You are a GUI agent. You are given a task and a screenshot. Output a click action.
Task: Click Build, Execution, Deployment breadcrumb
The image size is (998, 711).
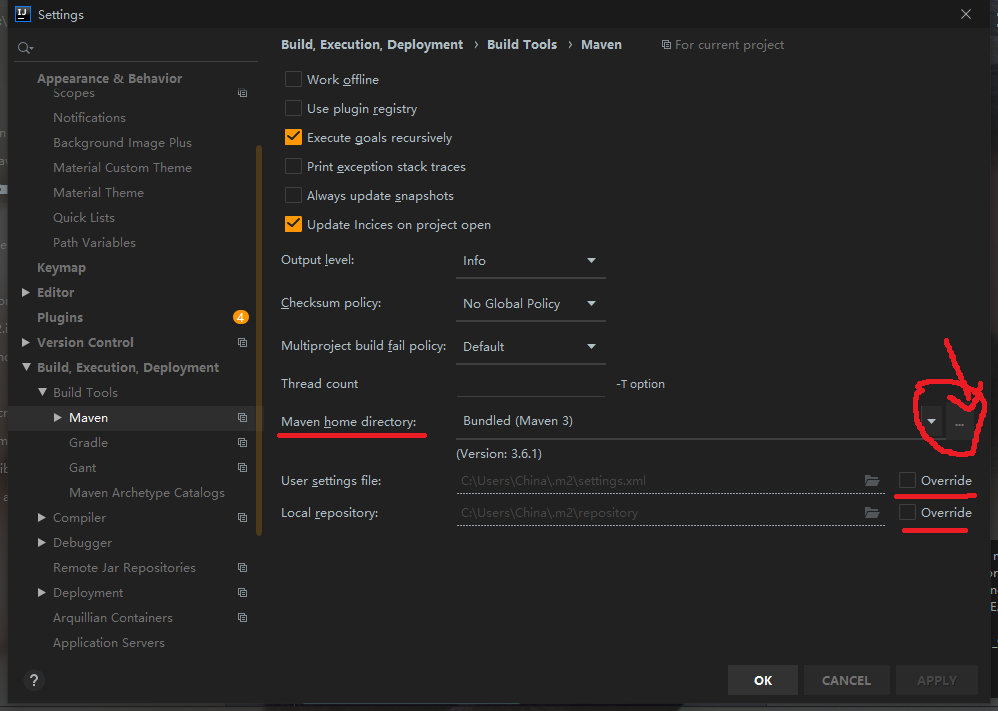pos(372,45)
